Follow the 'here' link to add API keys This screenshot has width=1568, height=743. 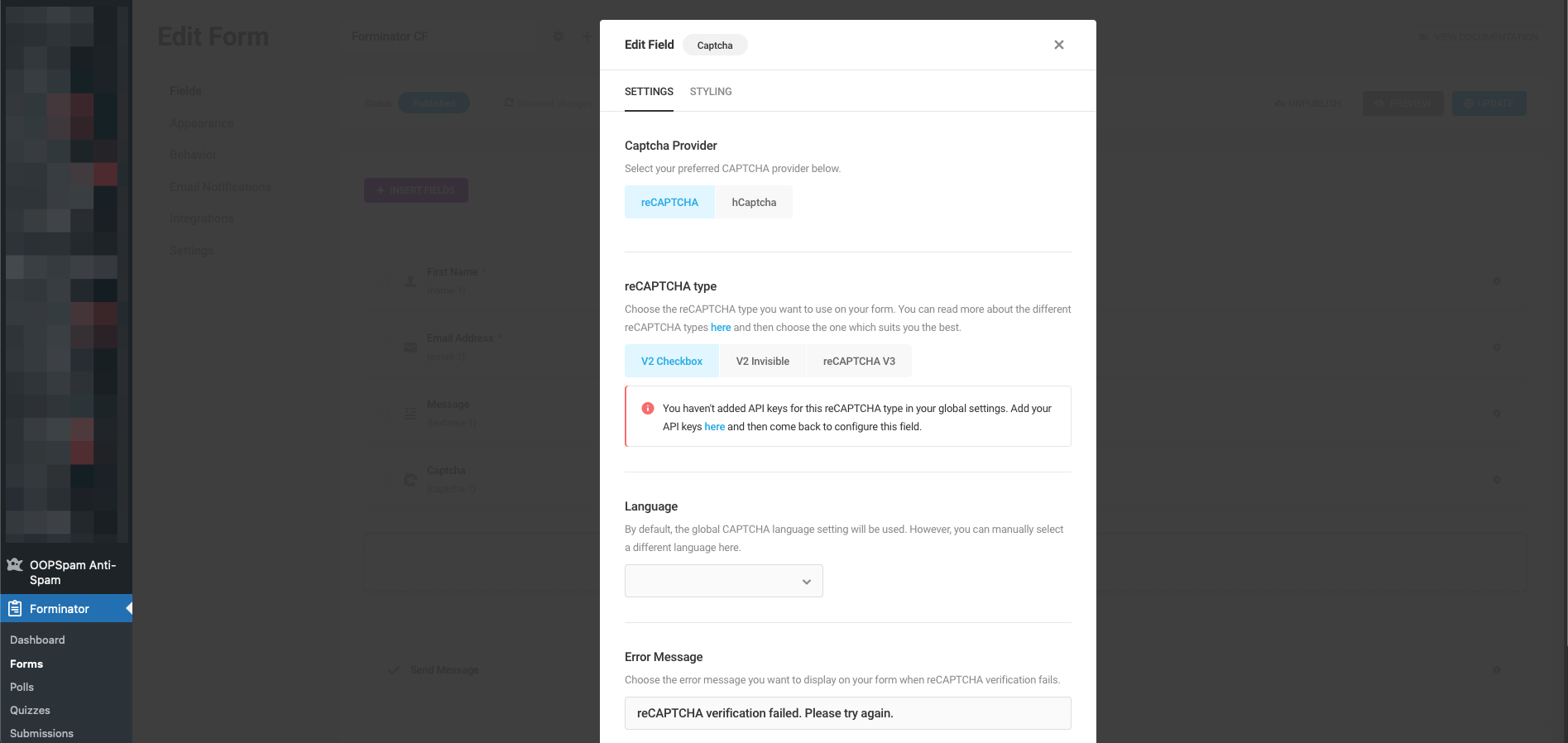[x=715, y=427]
